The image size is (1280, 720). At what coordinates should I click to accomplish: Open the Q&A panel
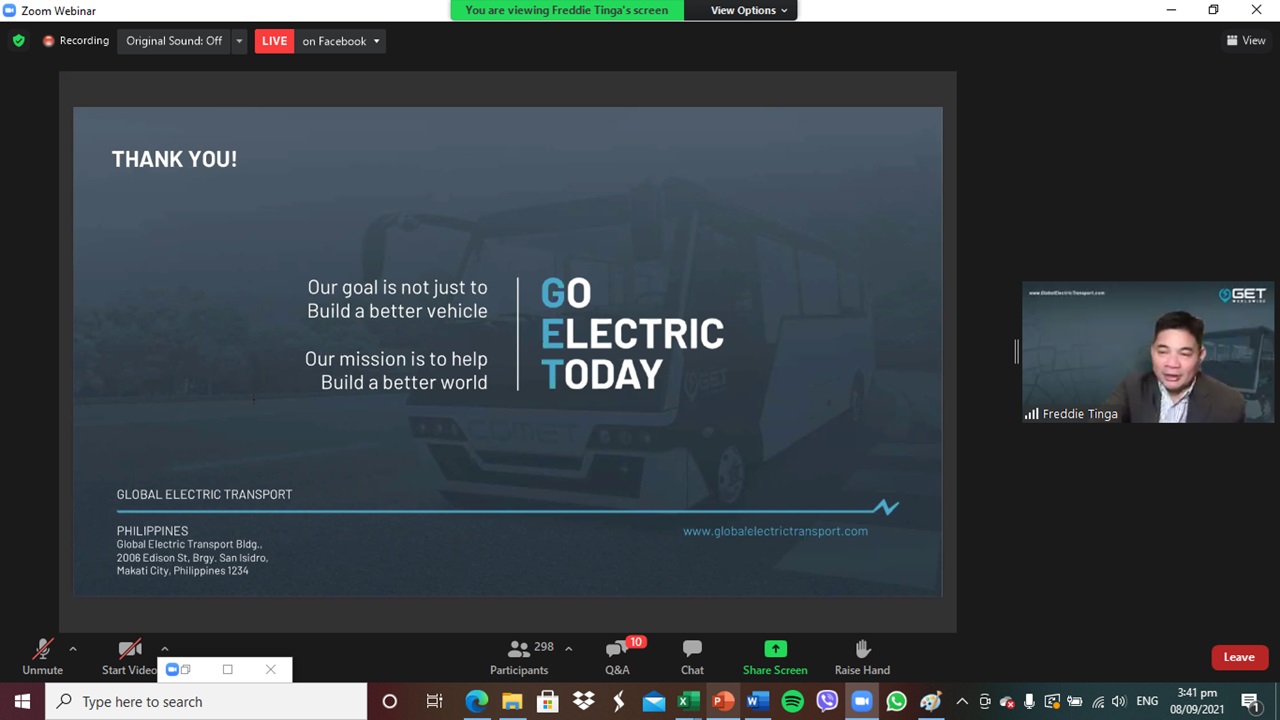pyautogui.click(x=617, y=657)
